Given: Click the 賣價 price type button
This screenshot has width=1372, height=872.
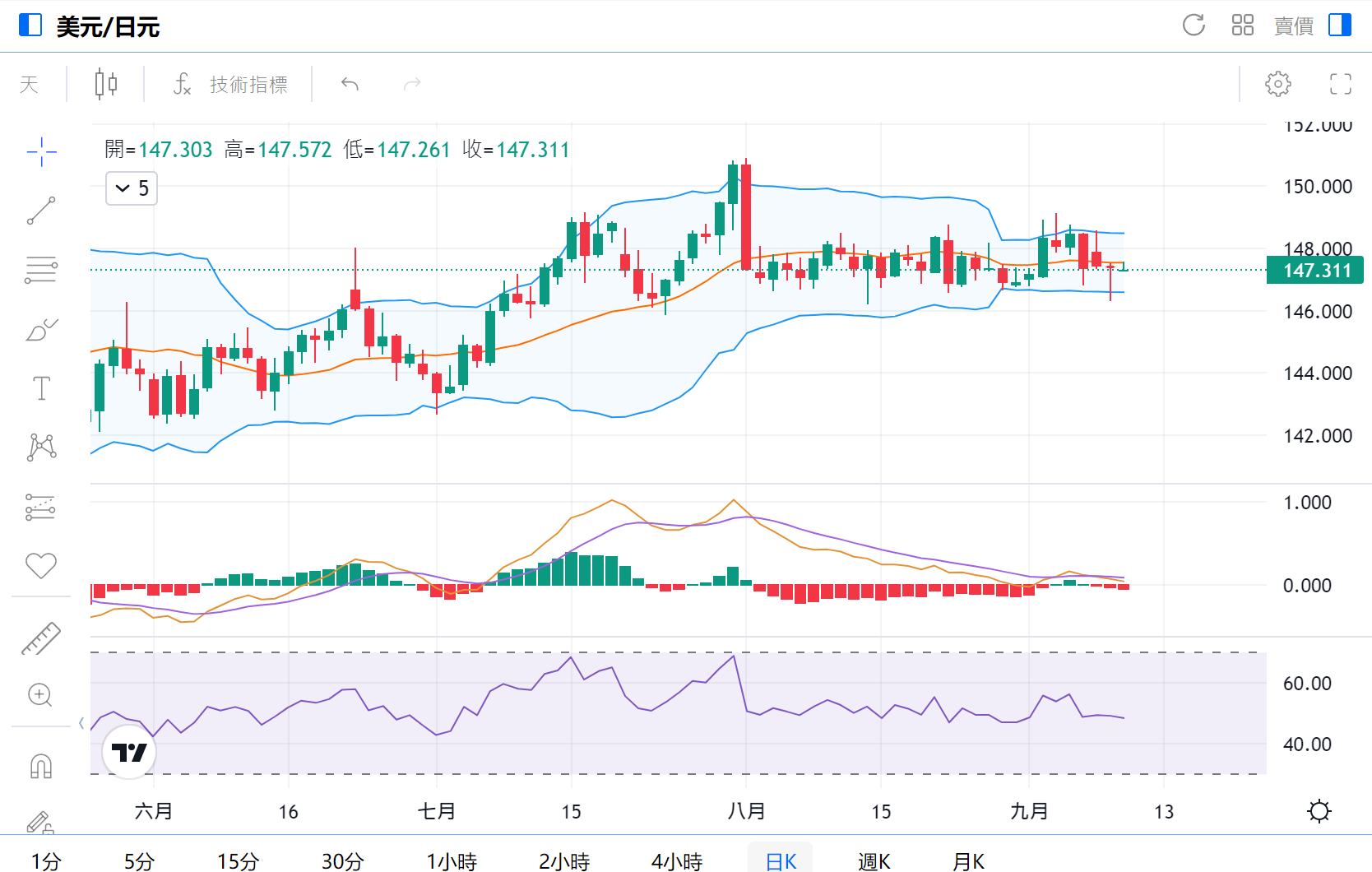Looking at the screenshot, I should (x=1293, y=26).
